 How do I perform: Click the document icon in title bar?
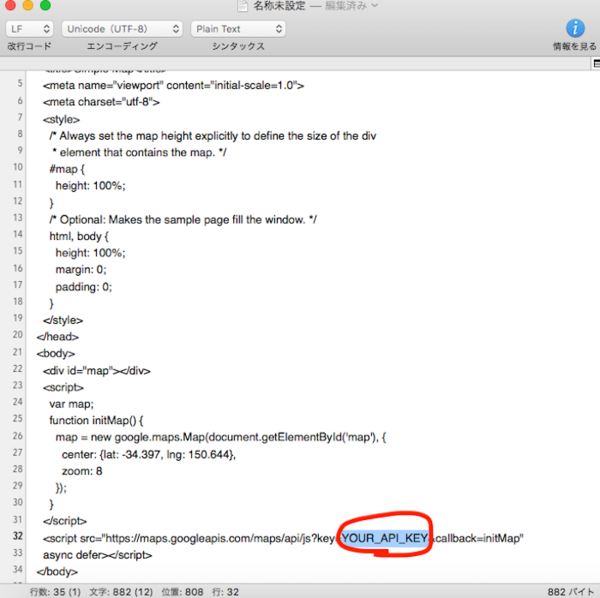[x=242, y=6]
